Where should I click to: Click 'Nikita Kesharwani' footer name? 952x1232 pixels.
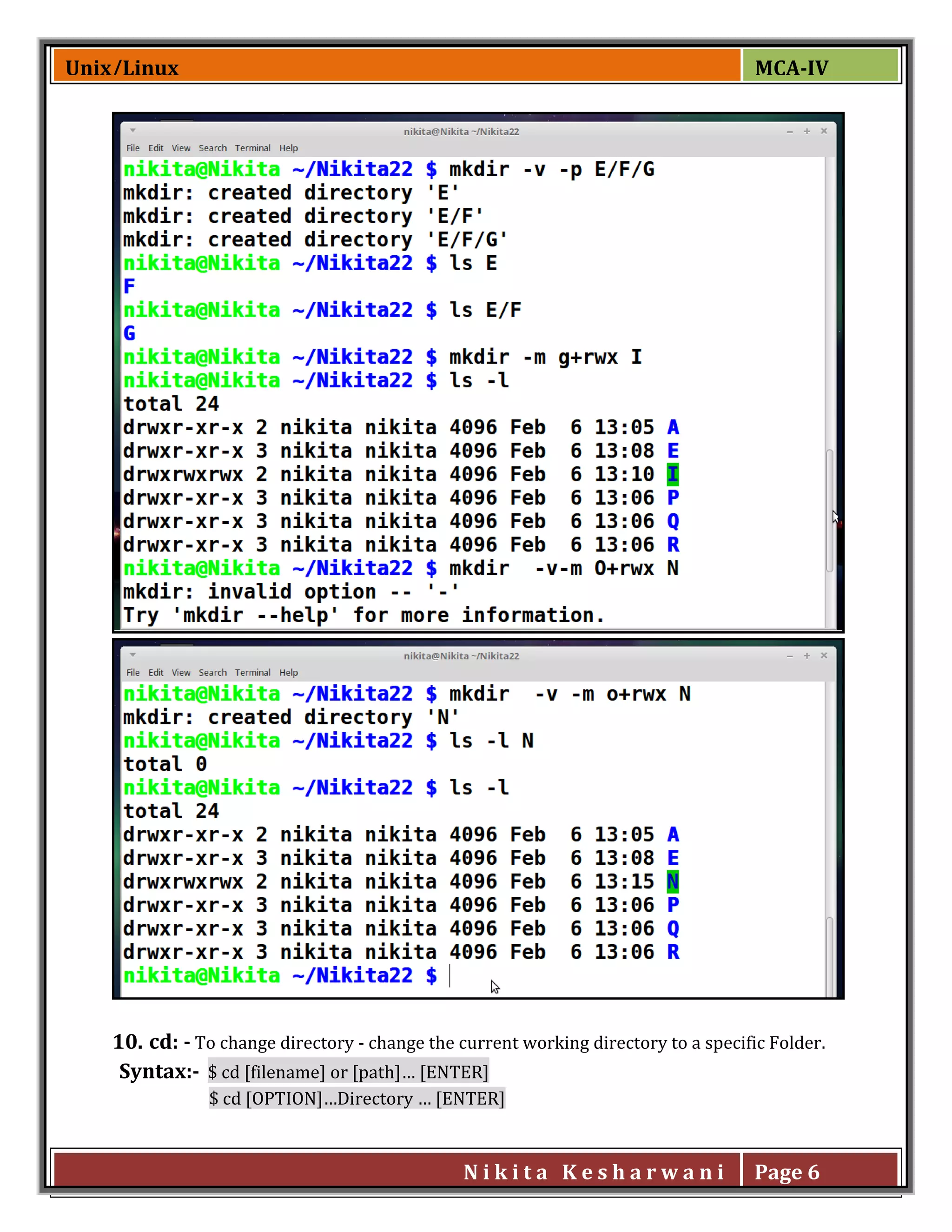[x=594, y=1172]
